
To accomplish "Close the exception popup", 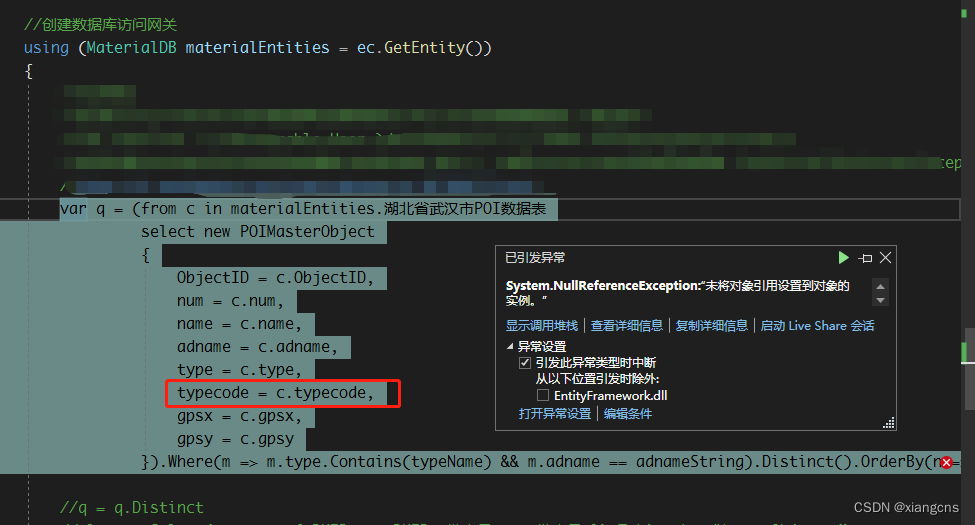I will [x=885, y=258].
